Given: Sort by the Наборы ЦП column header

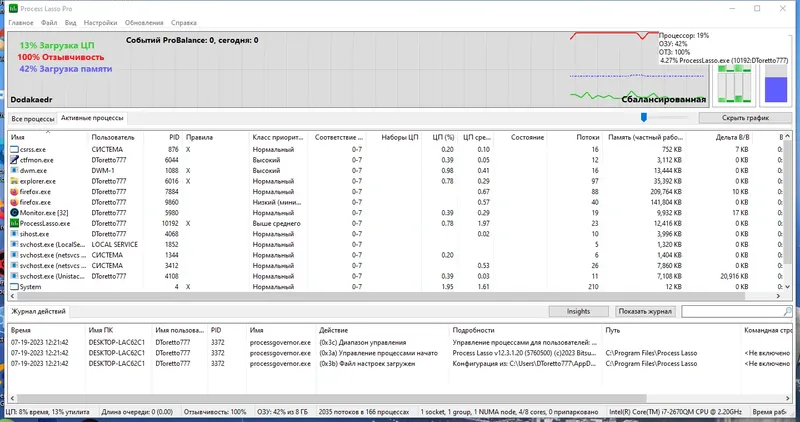Looking at the screenshot, I should (394, 137).
